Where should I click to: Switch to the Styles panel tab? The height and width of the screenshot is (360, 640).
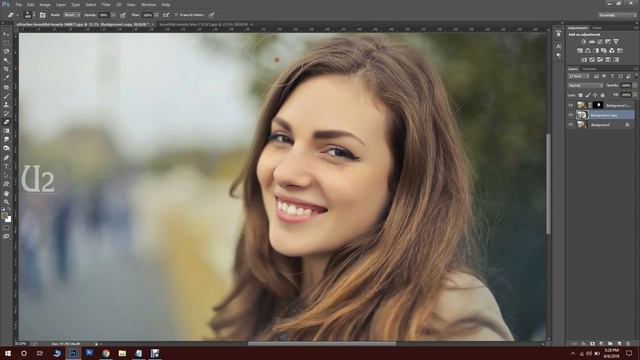597,28
